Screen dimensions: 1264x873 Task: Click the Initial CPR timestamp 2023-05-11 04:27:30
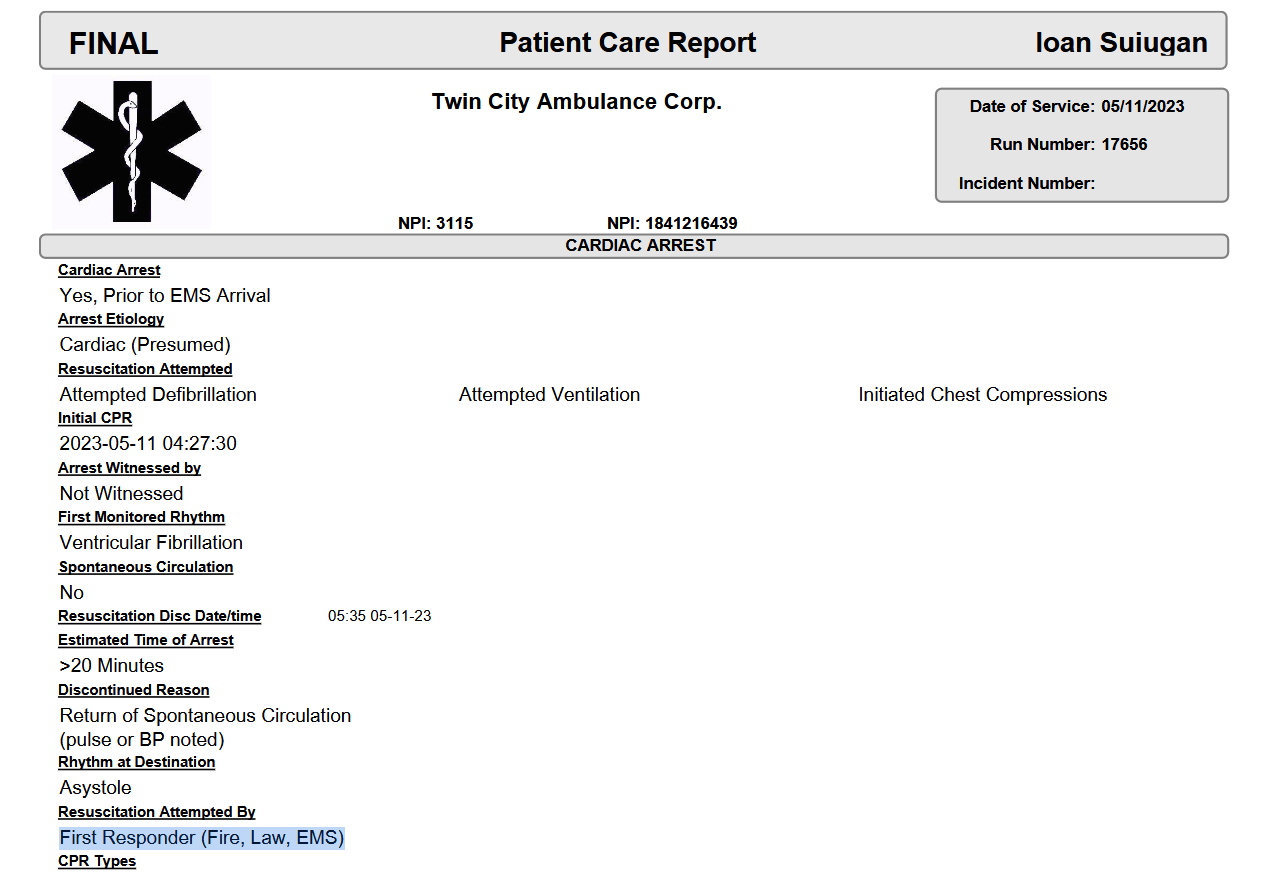148,444
